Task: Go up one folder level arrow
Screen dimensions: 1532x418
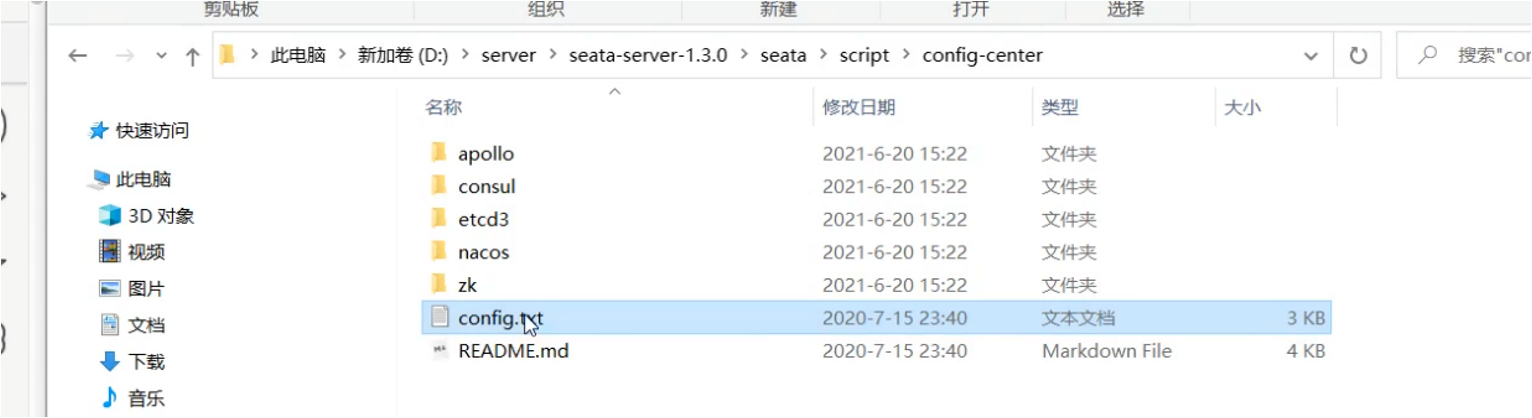Action: click(193, 57)
